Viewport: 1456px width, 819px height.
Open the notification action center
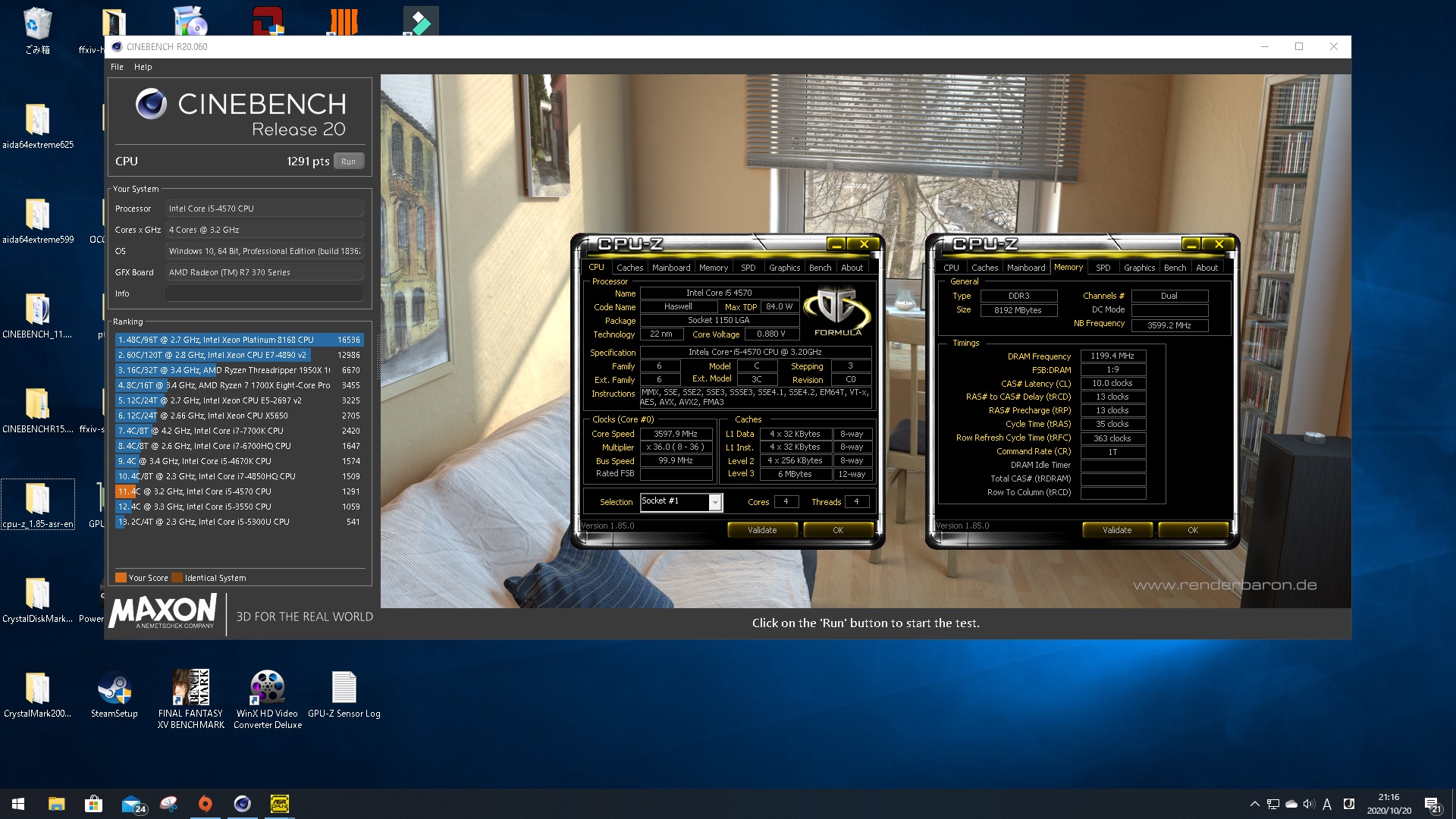coord(1432,805)
